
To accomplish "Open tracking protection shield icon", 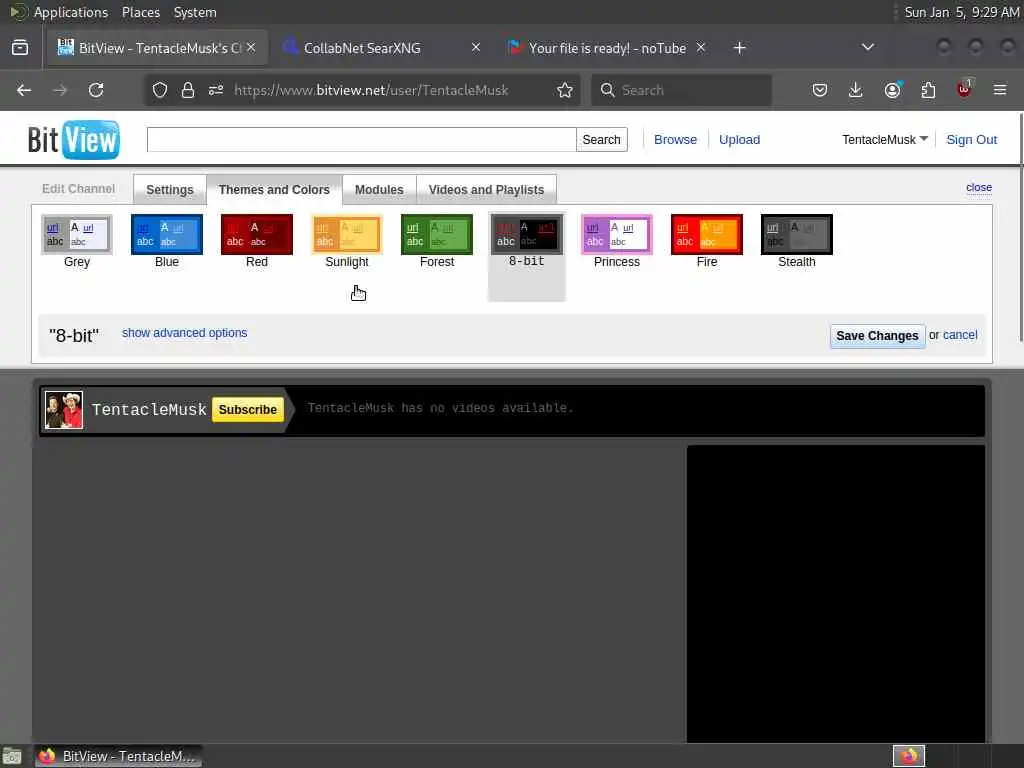I will point(160,90).
